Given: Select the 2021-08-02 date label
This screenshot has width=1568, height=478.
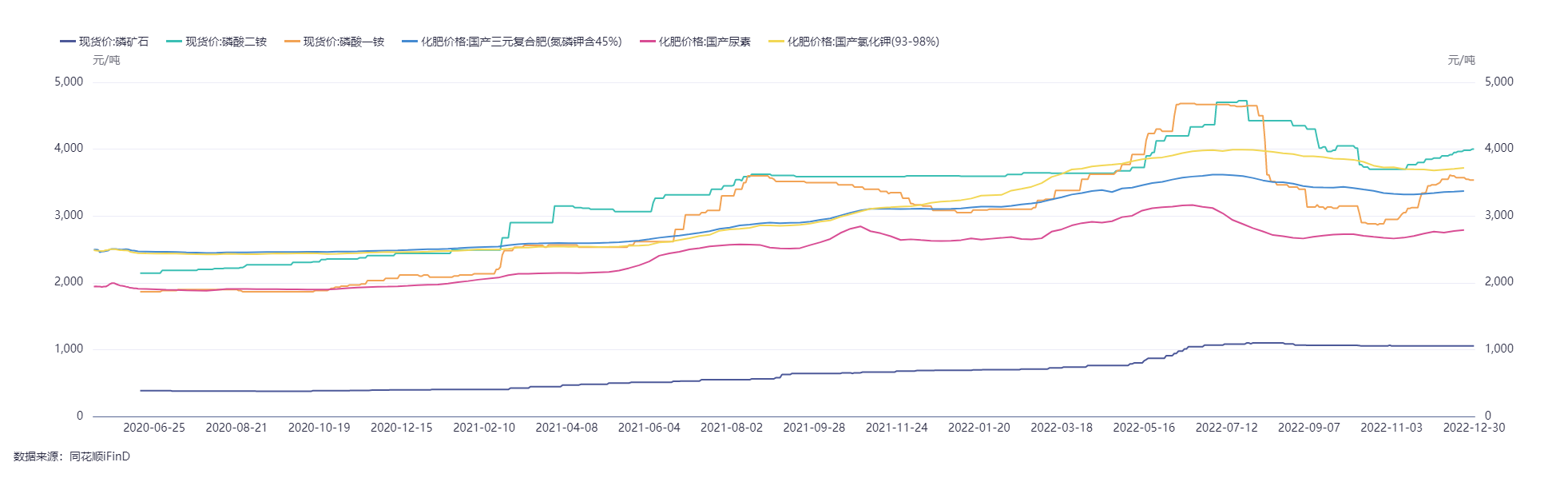Looking at the screenshot, I should pos(732,428).
